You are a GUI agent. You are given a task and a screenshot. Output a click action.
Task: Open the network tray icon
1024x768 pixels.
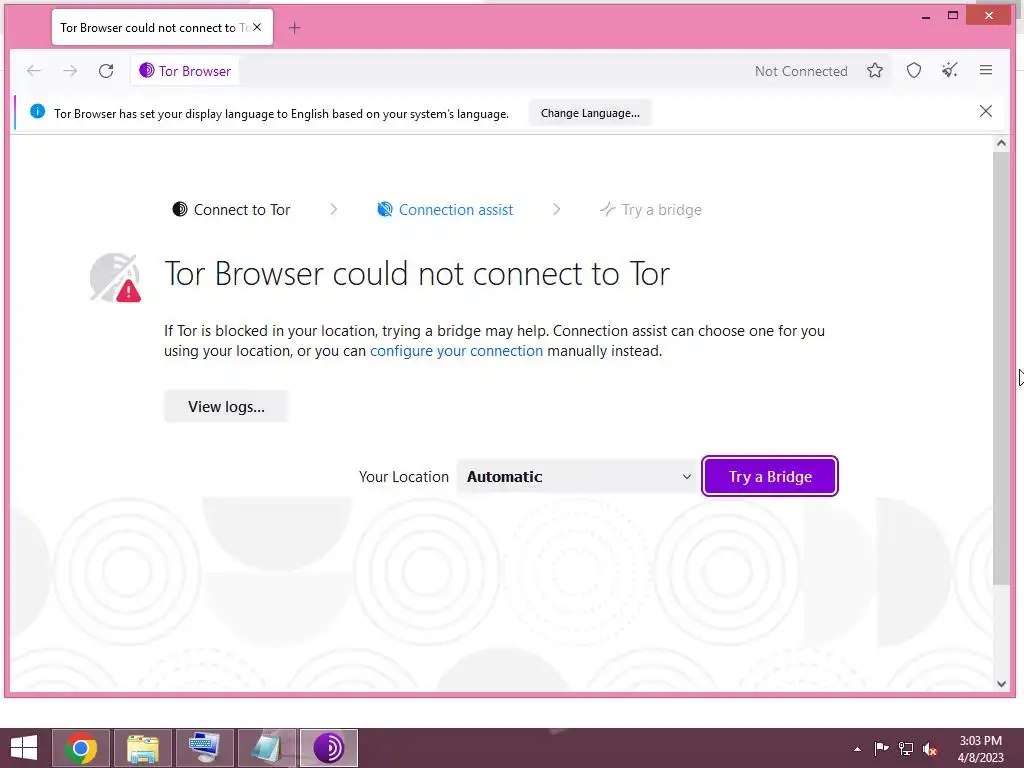tap(906, 748)
